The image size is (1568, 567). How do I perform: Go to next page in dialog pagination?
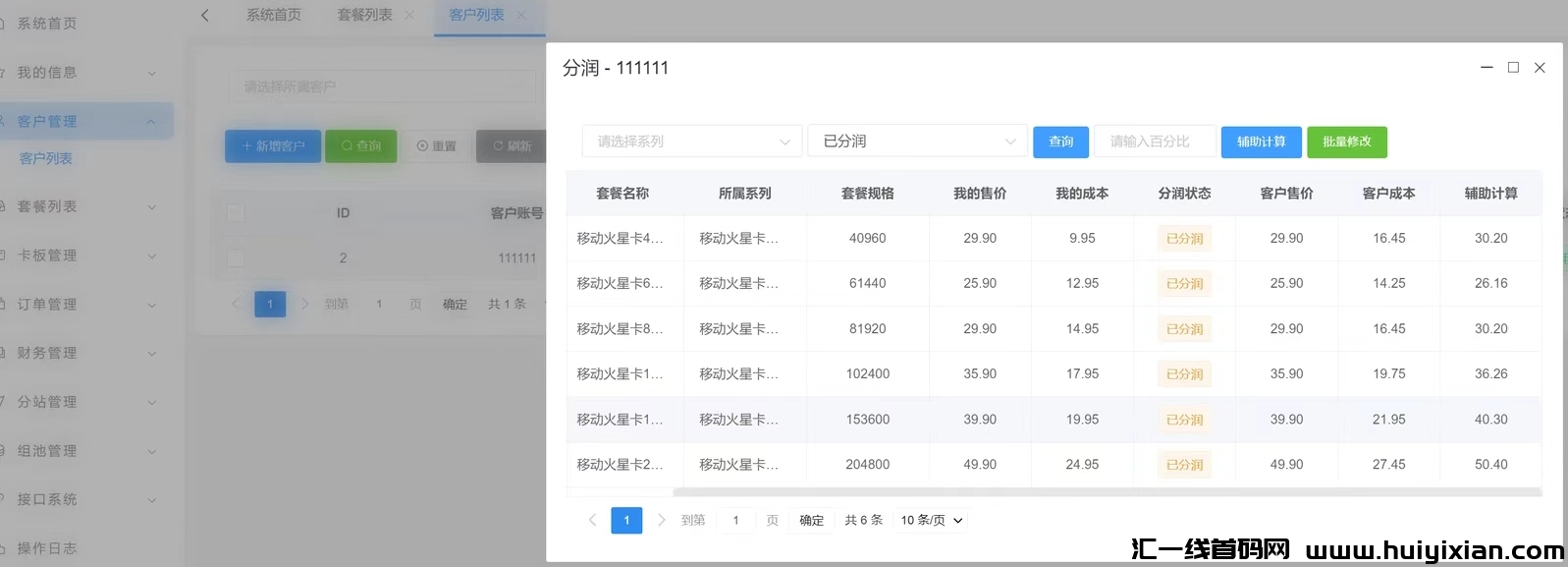click(x=661, y=520)
